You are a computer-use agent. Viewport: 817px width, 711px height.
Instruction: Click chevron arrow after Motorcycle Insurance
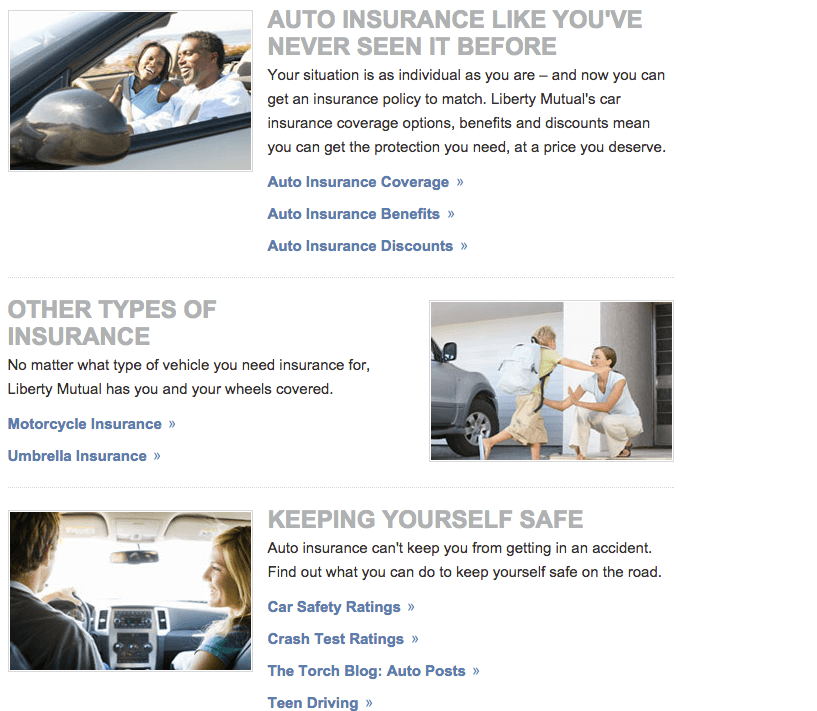[x=172, y=425]
